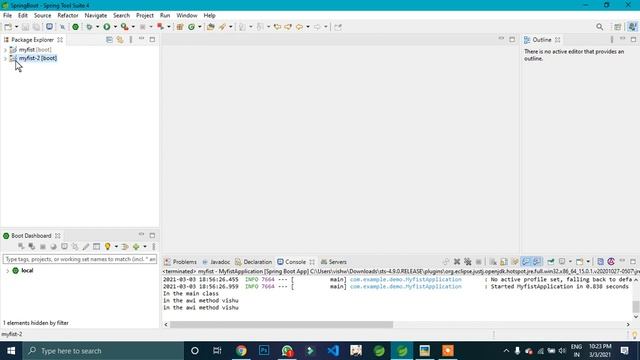The image size is (640, 360).
Task: Open the Run button dropdown arrow
Action: [x=115, y=27]
